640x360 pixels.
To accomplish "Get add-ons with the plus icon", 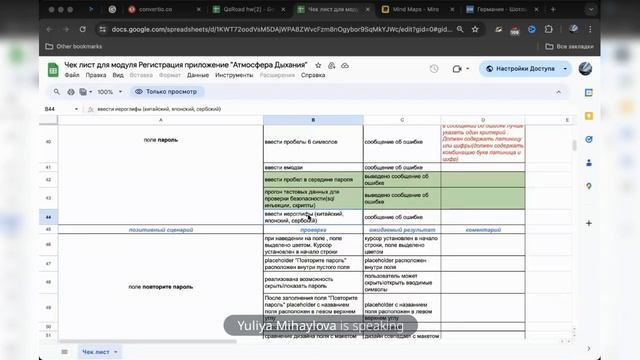I will coord(589,223).
